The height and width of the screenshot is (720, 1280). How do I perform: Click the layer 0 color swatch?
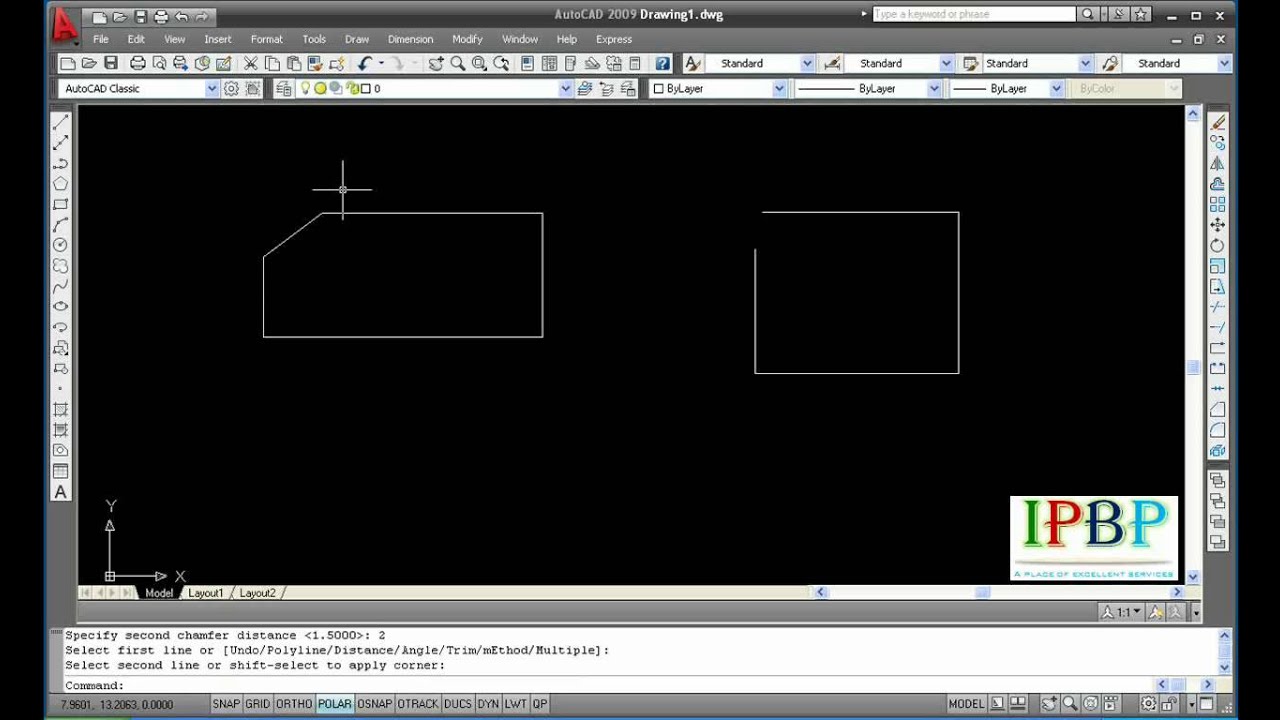click(365, 88)
